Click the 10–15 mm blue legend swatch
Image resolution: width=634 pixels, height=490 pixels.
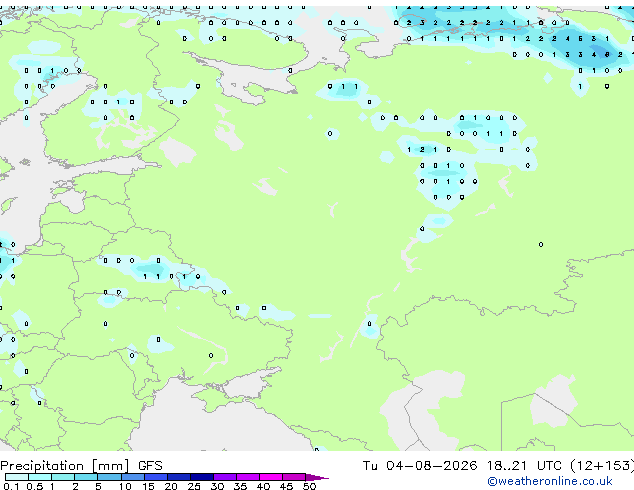click(x=133, y=477)
